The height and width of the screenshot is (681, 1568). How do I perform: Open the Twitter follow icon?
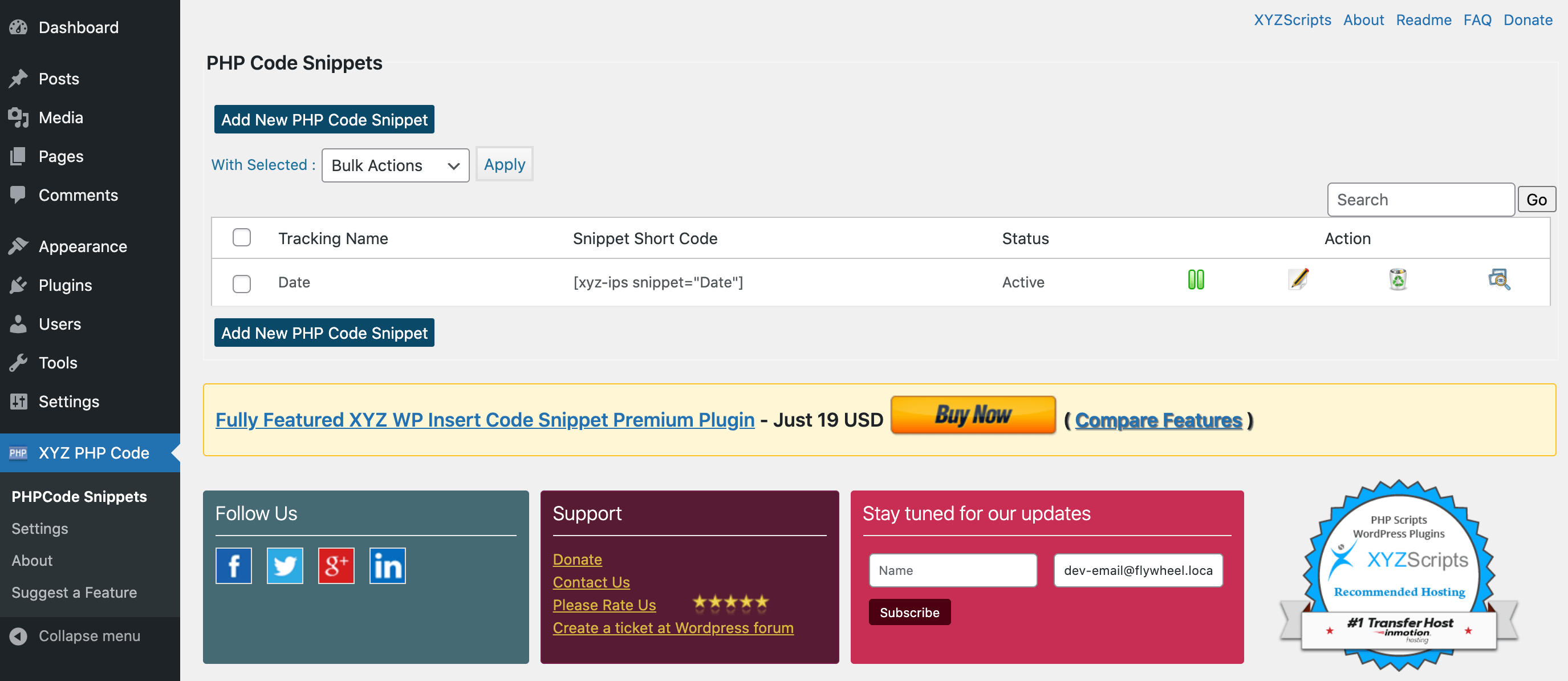pos(285,566)
